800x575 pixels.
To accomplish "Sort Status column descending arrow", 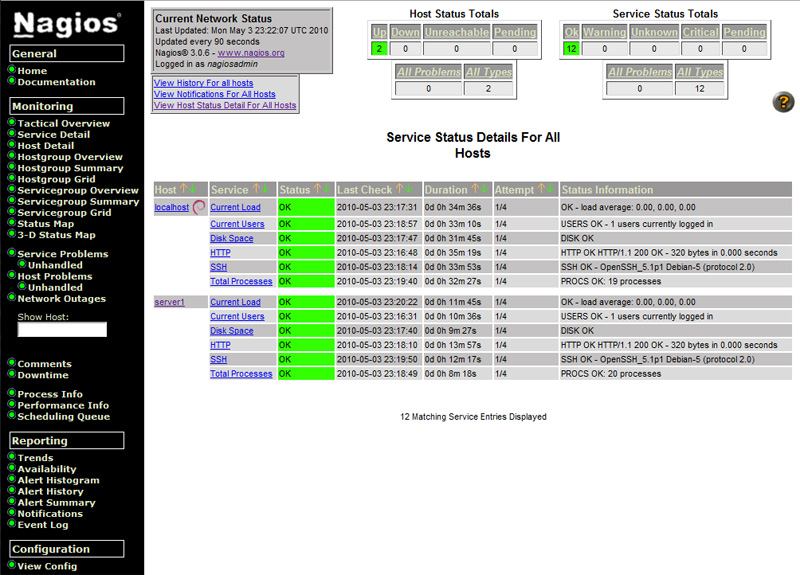I will [328, 189].
